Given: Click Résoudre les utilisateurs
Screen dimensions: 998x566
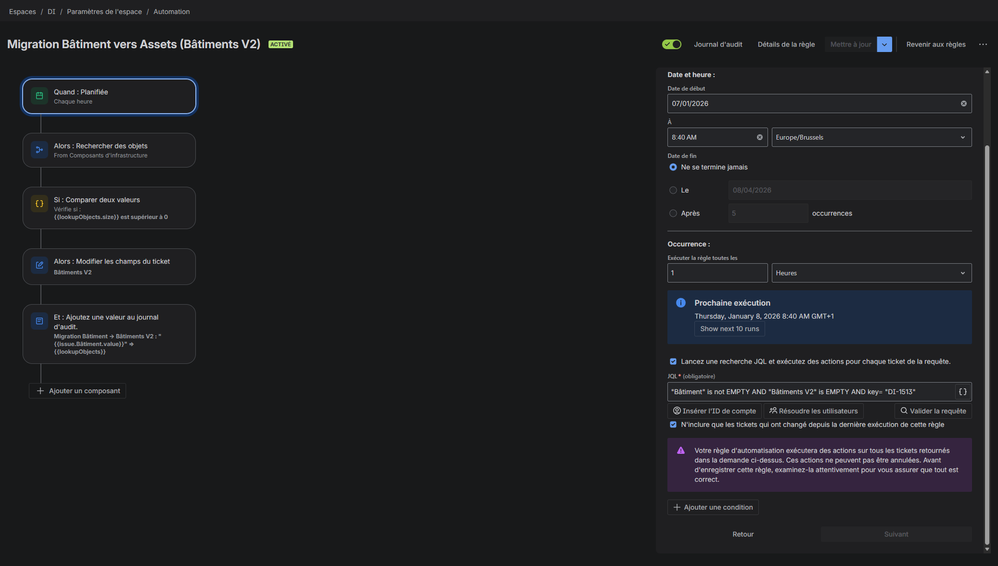Looking at the screenshot, I should [x=813, y=411].
